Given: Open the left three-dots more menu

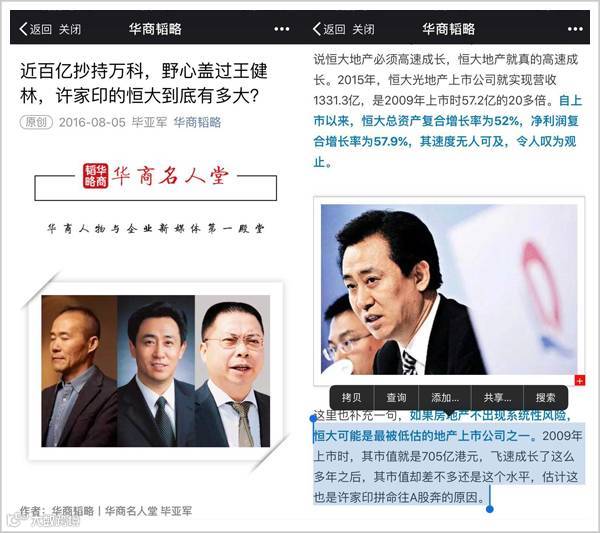Looking at the screenshot, I should pyautogui.click(x=282, y=29).
